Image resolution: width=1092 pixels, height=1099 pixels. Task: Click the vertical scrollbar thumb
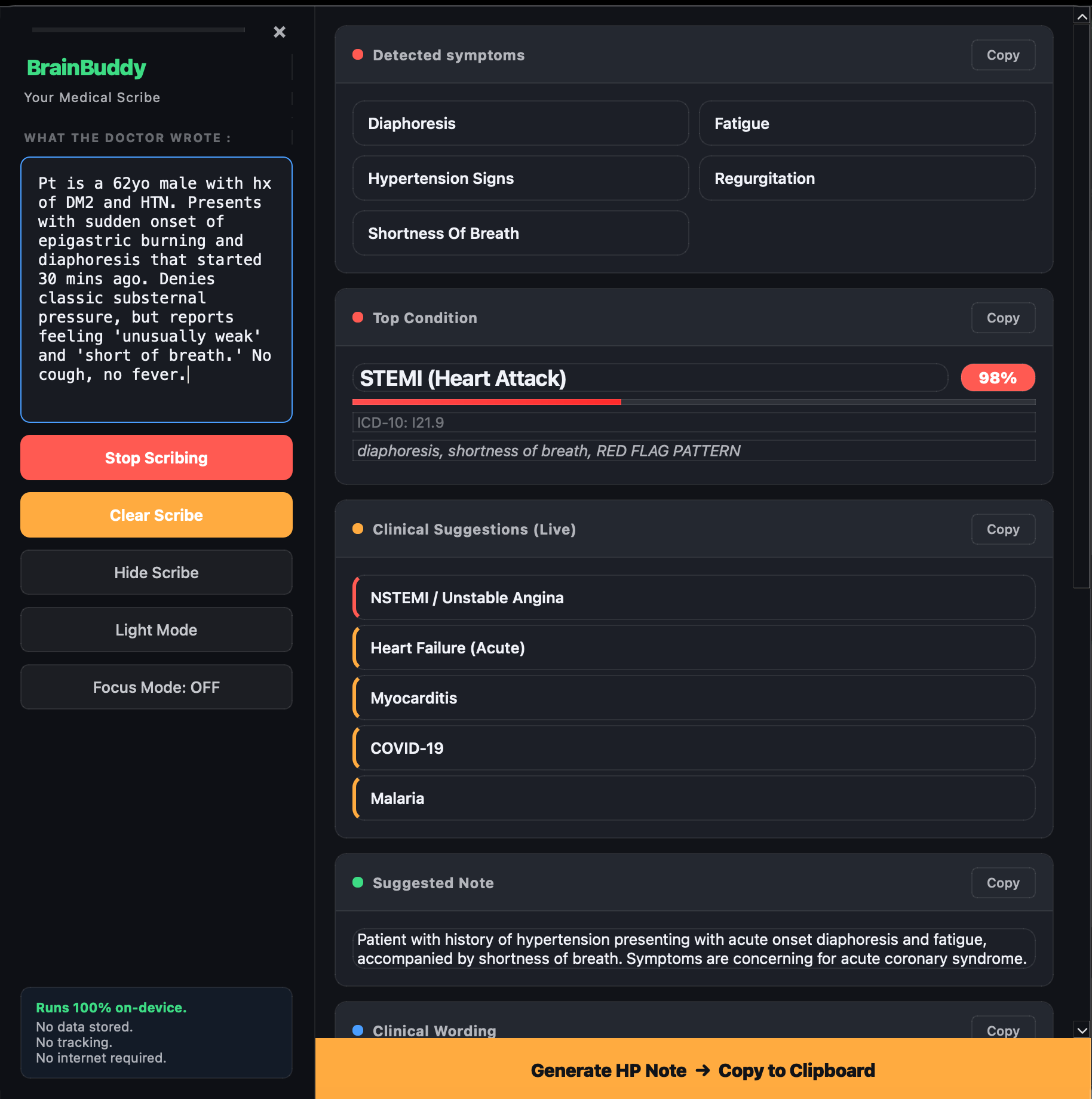1082,306
